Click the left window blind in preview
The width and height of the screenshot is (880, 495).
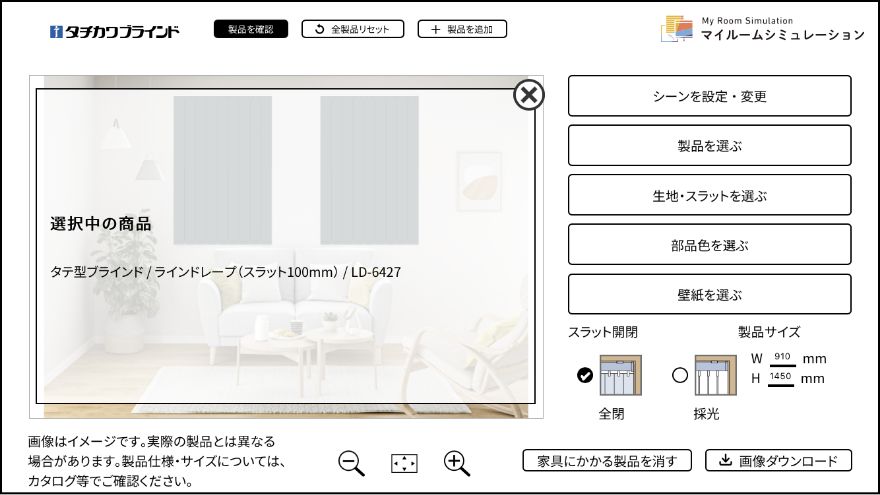pyautogui.click(x=222, y=170)
